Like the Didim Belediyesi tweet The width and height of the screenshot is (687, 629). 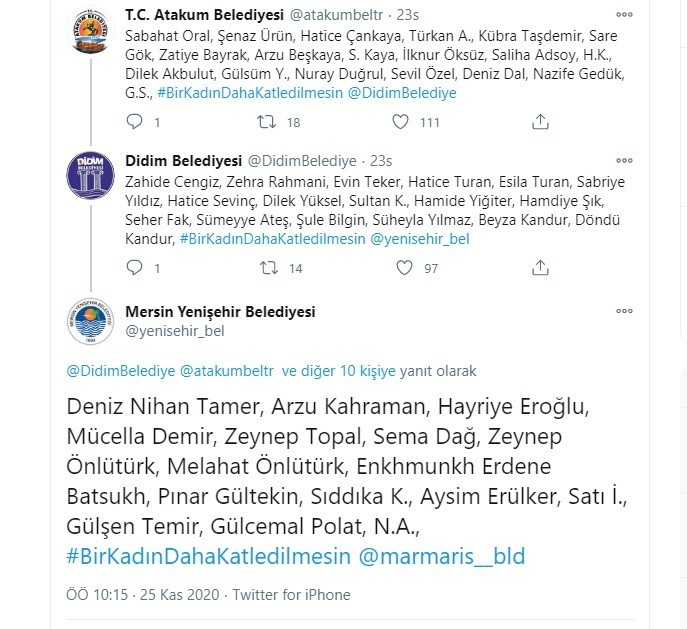(x=404, y=268)
